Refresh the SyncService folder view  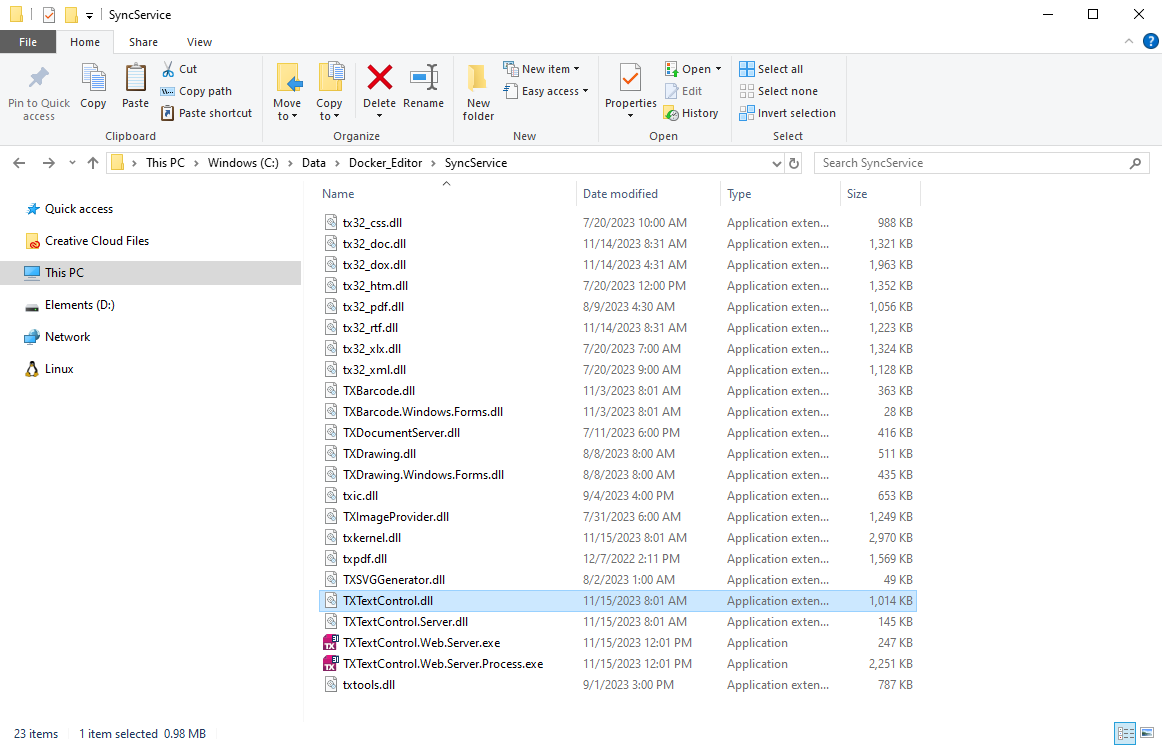pyautogui.click(x=794, y=163)
